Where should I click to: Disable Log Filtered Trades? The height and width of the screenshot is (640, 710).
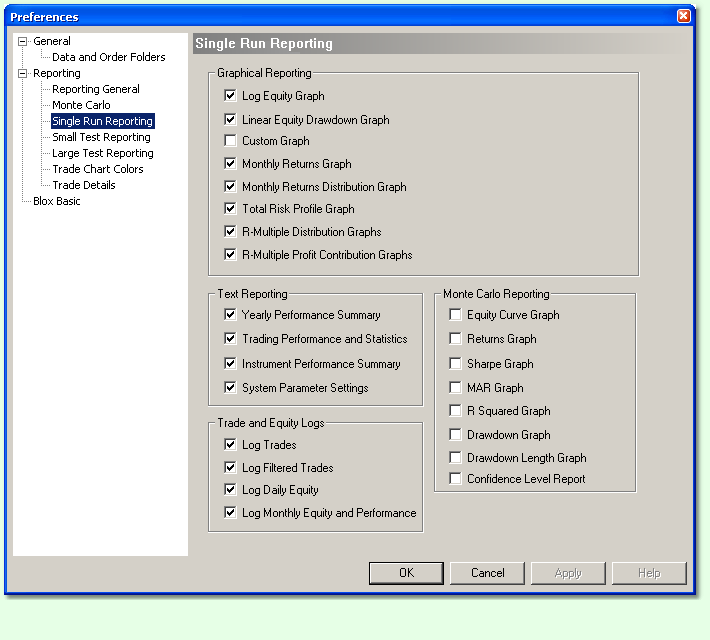230,467
